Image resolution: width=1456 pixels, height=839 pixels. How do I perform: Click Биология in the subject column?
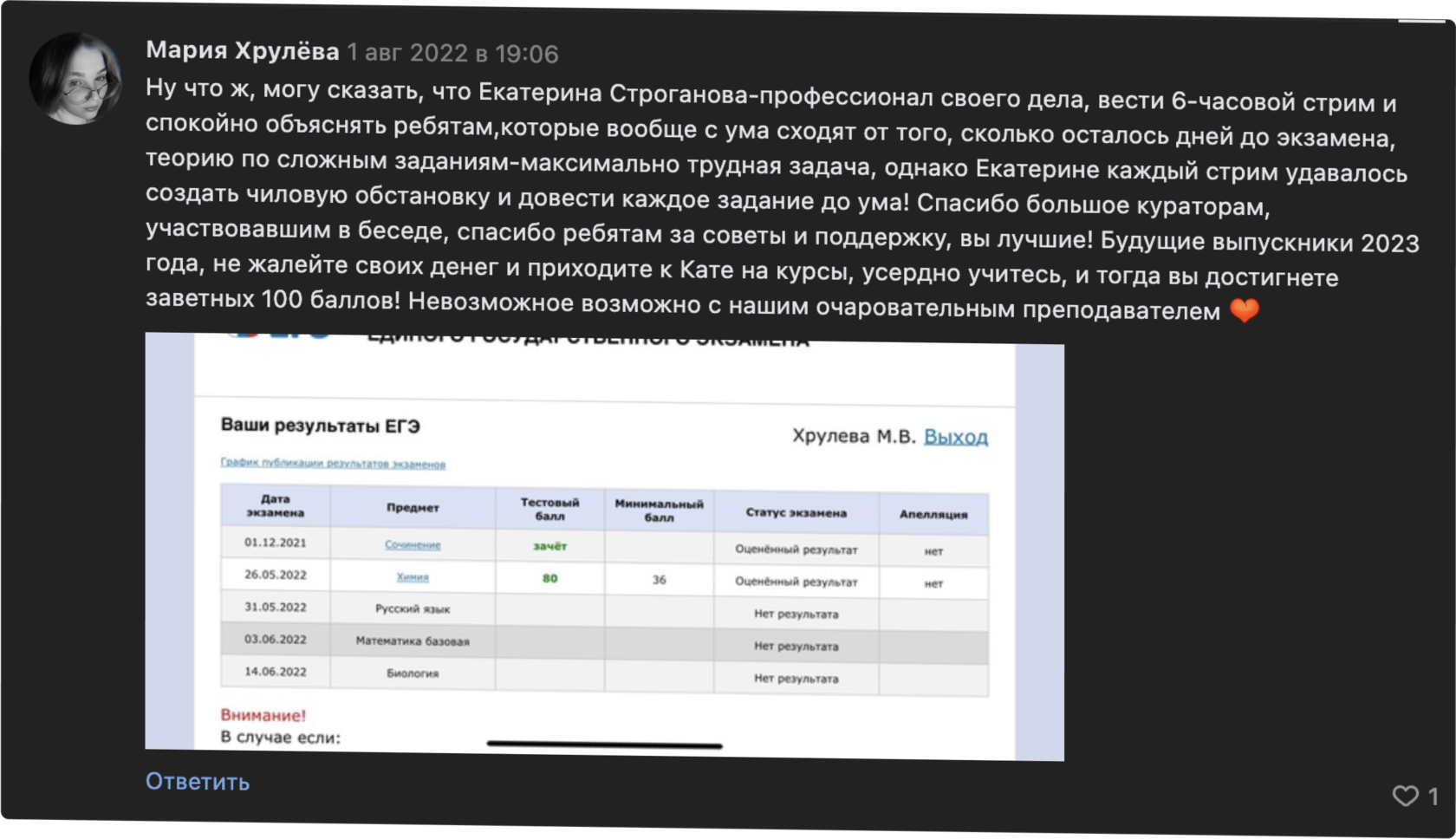(x=413, y=673)
